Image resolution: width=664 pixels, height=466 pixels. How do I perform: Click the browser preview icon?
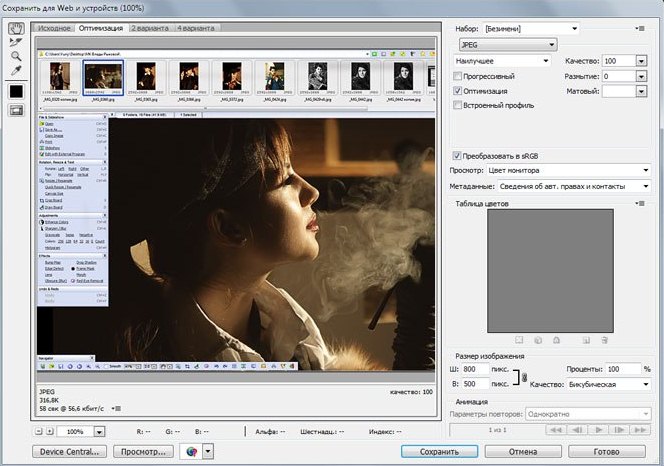(x=191, y=451)
